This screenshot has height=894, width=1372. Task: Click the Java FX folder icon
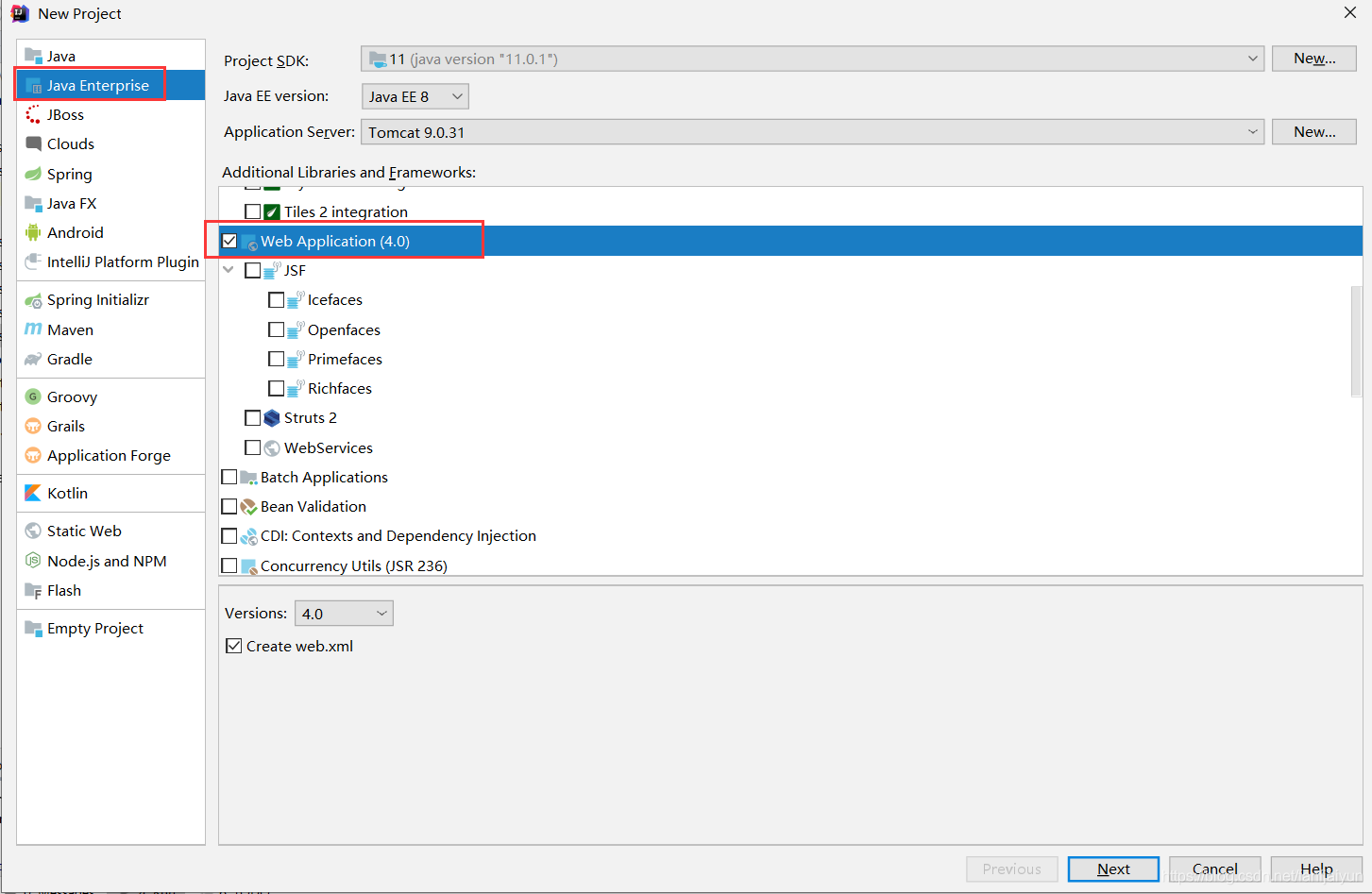[33, 203]
